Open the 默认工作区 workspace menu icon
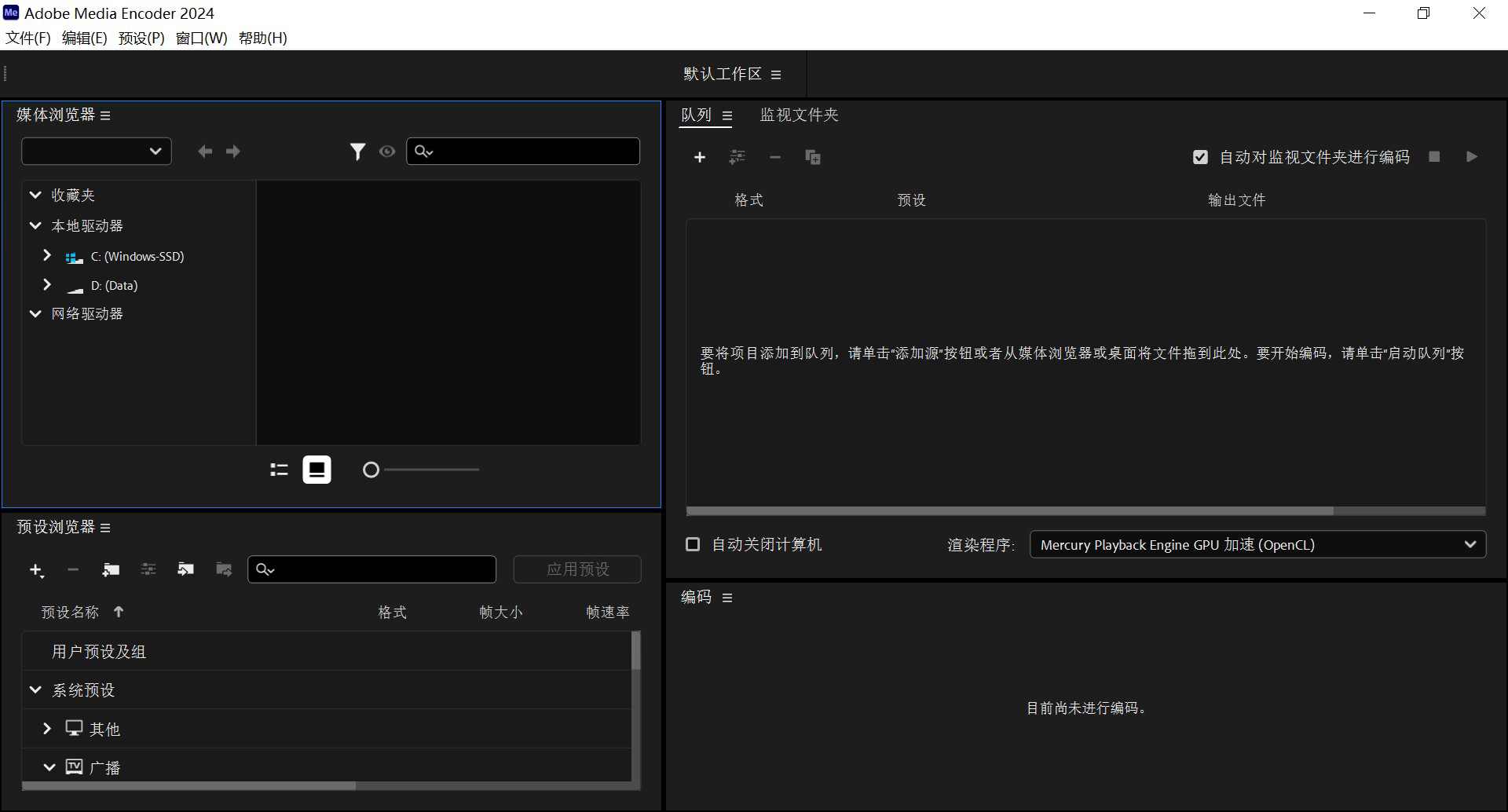The width and height of the screenshot is (1508, 812). [x=776, y=75]
